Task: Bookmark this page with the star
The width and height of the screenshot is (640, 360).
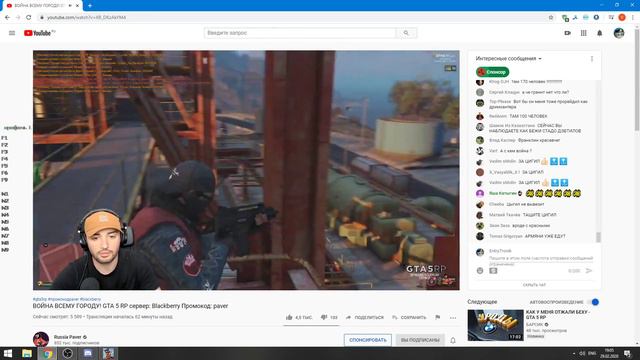Action: [551, 18]
